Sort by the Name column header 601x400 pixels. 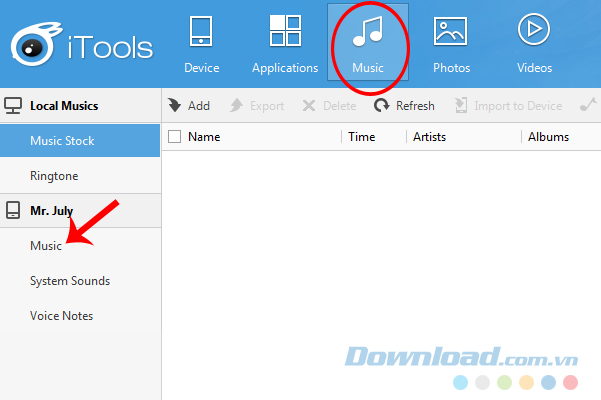(x=204, y=137)
